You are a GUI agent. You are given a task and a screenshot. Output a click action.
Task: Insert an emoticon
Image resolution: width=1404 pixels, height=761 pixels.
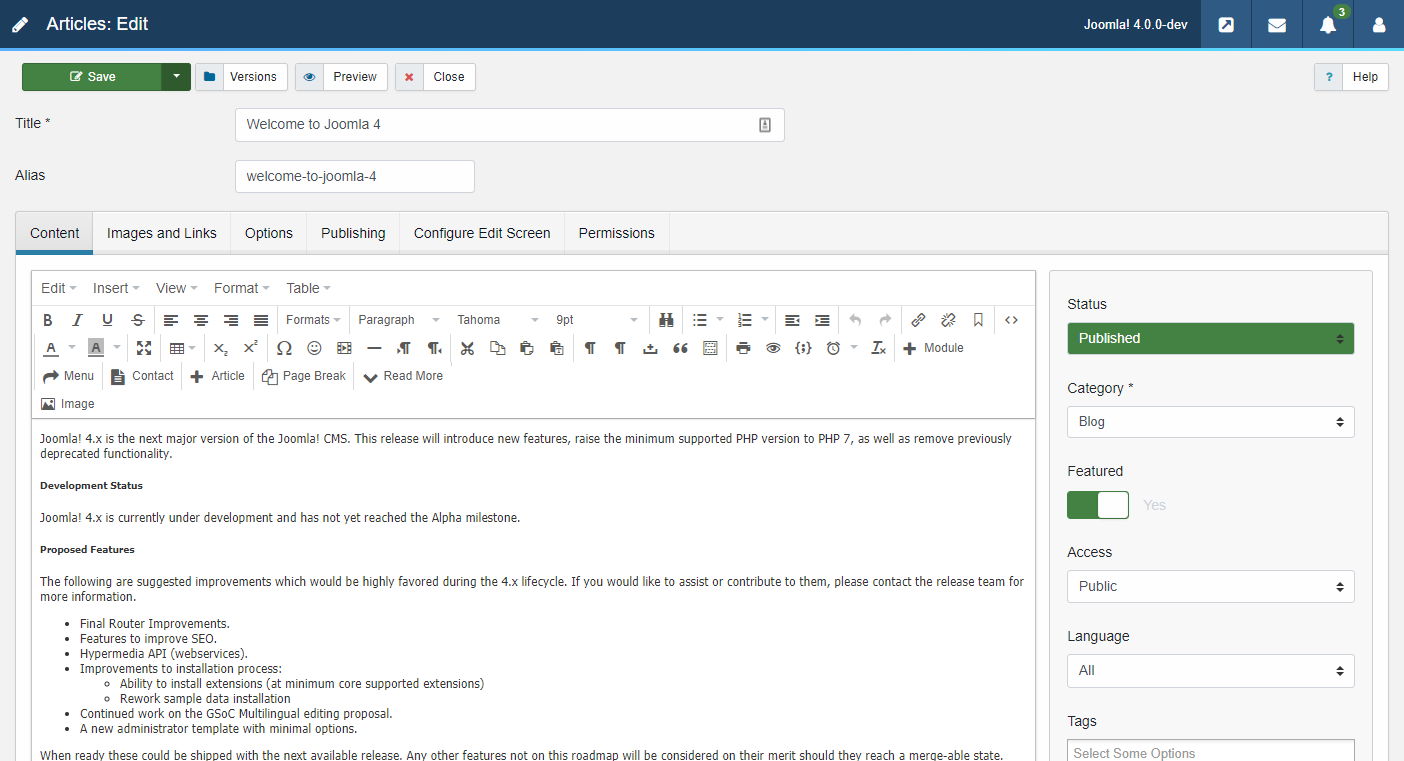pos(314,348)
